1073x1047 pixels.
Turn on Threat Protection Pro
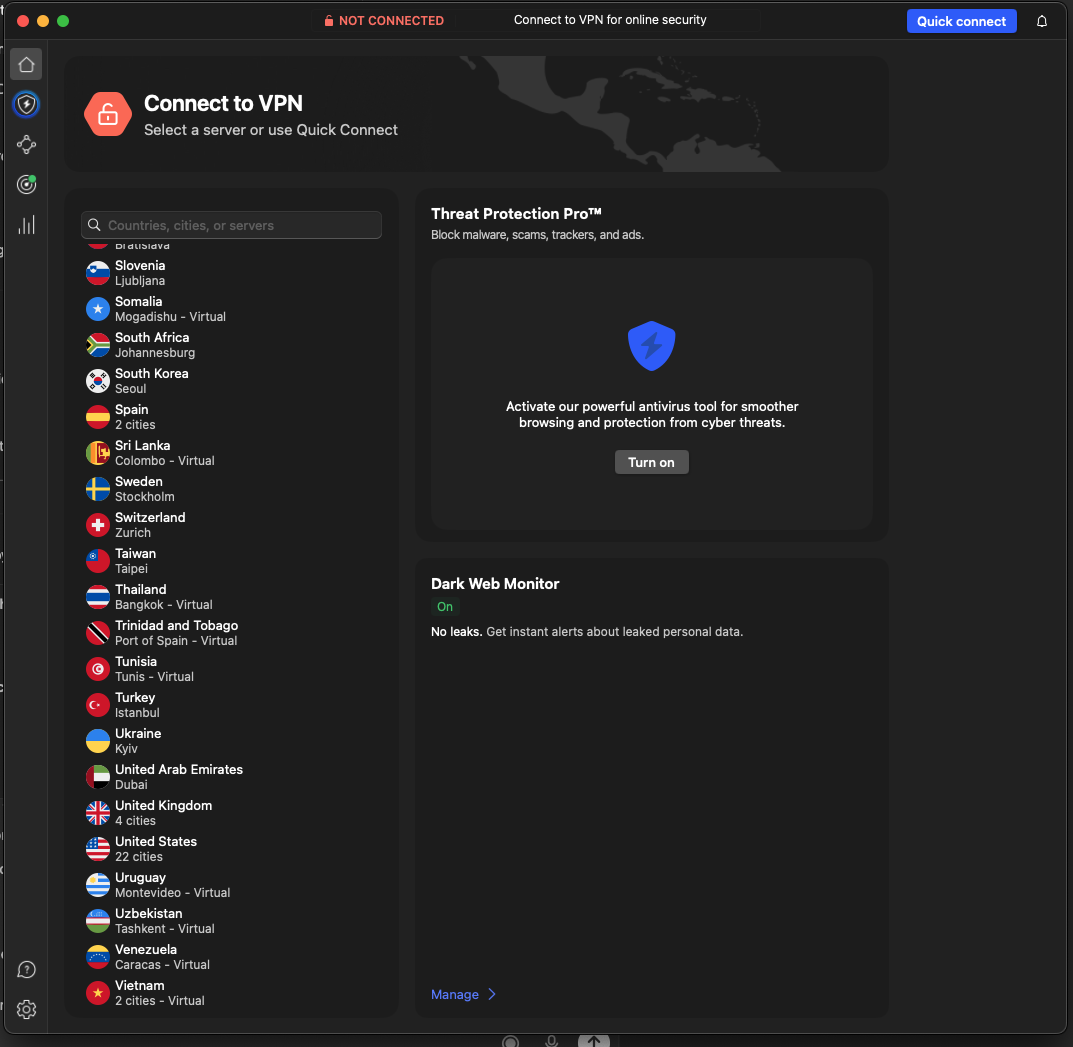pyautogui.click(x=651, y=462)
